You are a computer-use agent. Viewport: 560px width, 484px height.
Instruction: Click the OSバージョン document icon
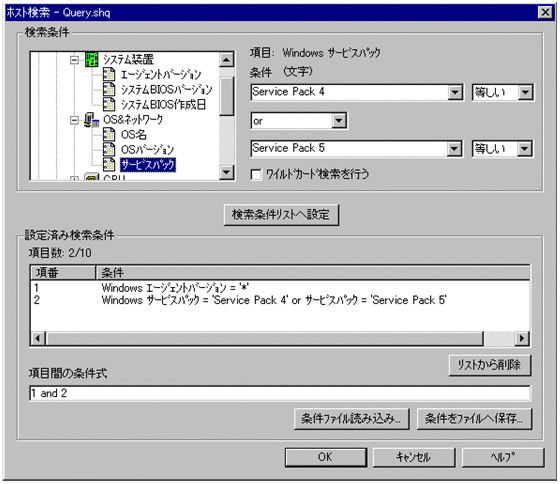[x=109, y=150]
